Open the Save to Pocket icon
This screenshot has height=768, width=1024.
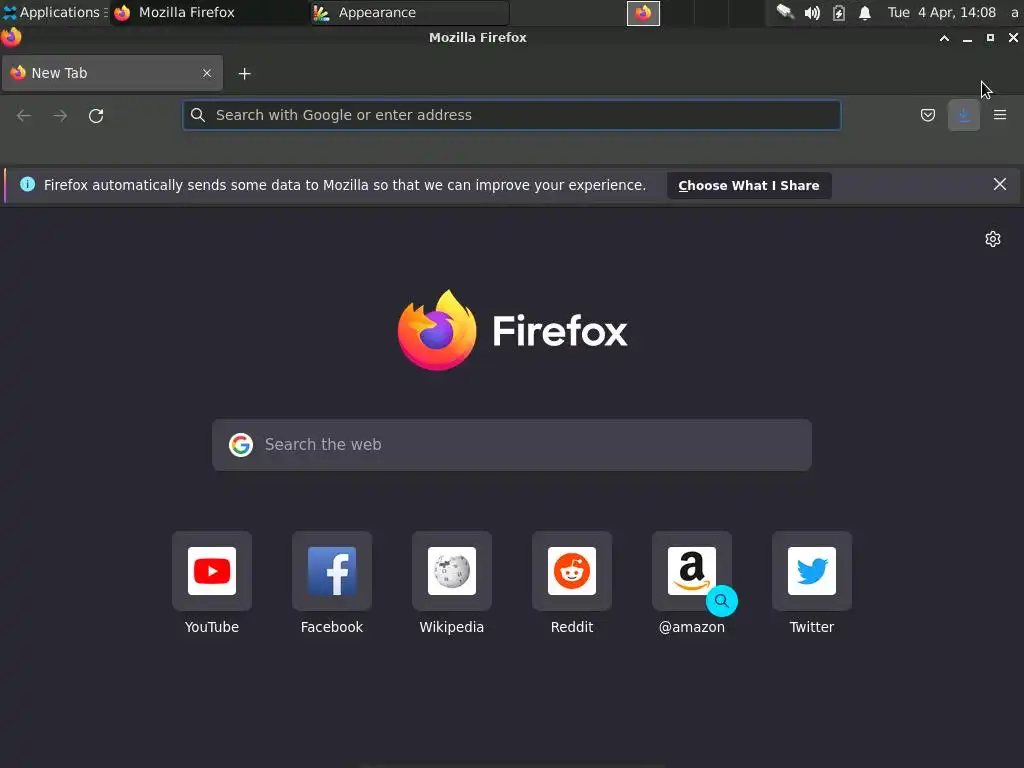[927, 116]
